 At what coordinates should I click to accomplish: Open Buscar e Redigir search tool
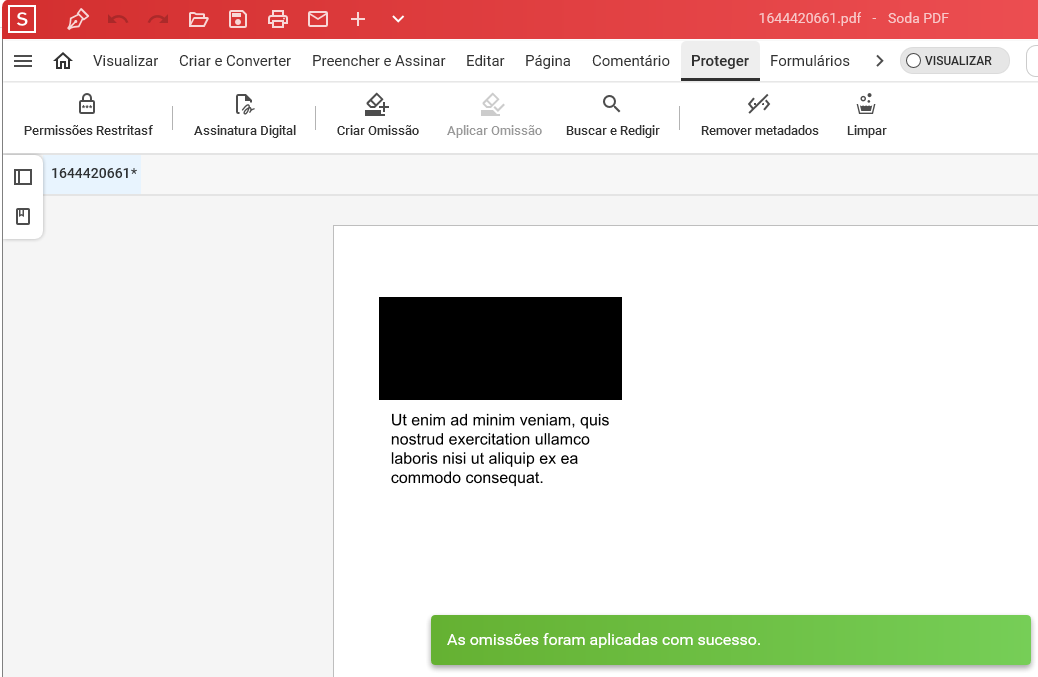coord(612,115)
